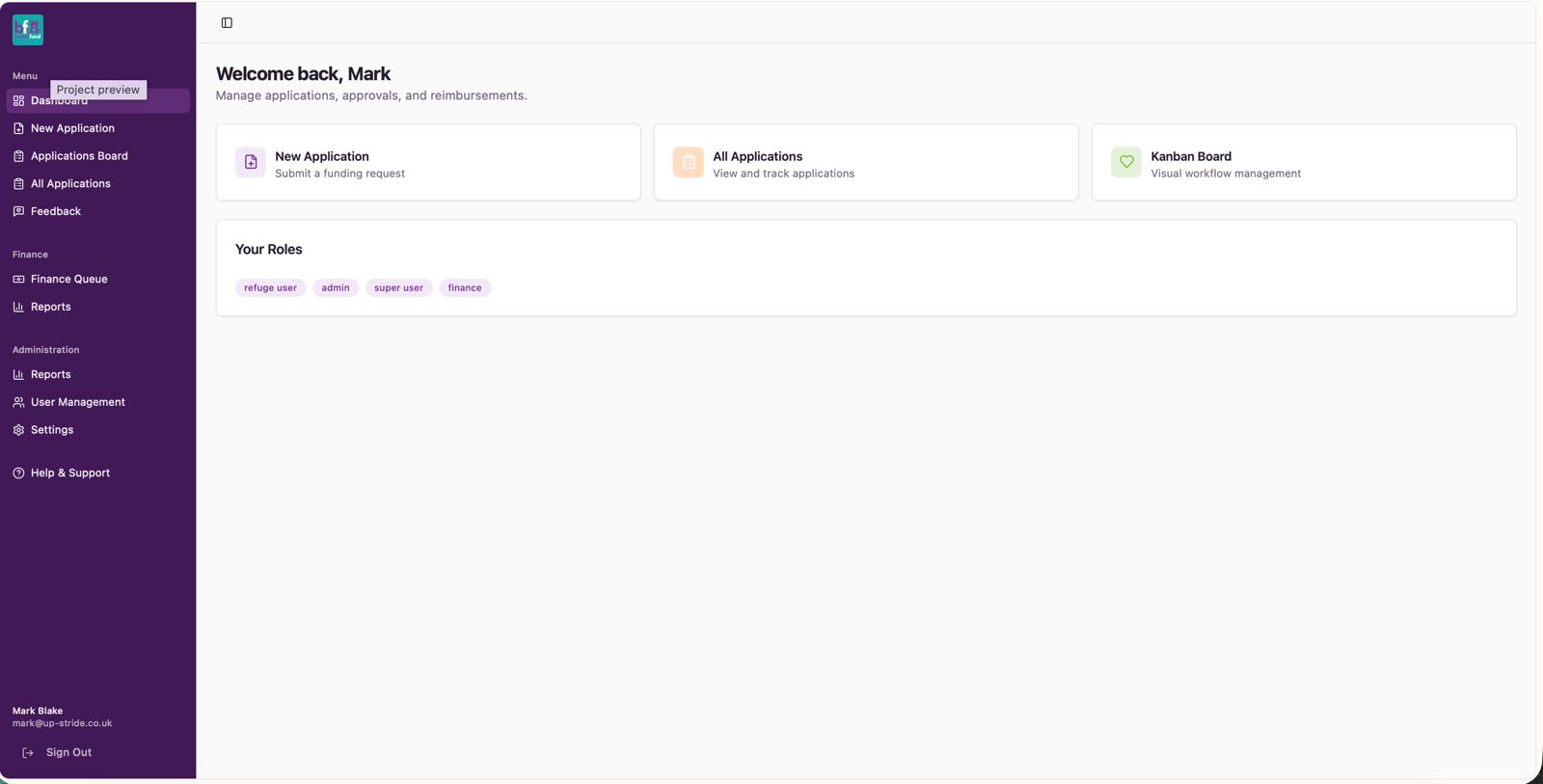Screen dimensions: 1543x784
Task: Click the Welcome back, Mark heading
Action: click(303, 74)
